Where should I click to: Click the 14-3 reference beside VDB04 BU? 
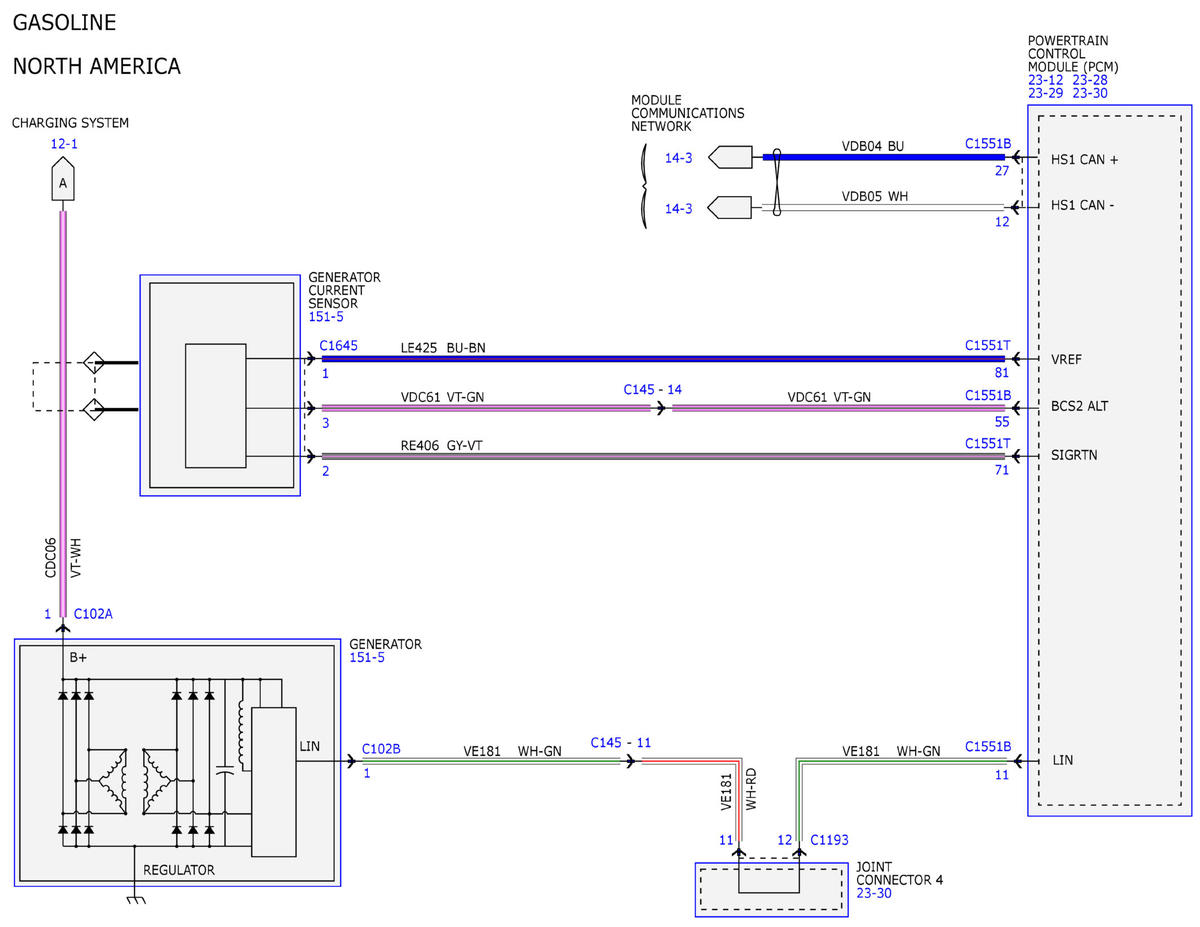pyautogui.click(x=678, y=158)
